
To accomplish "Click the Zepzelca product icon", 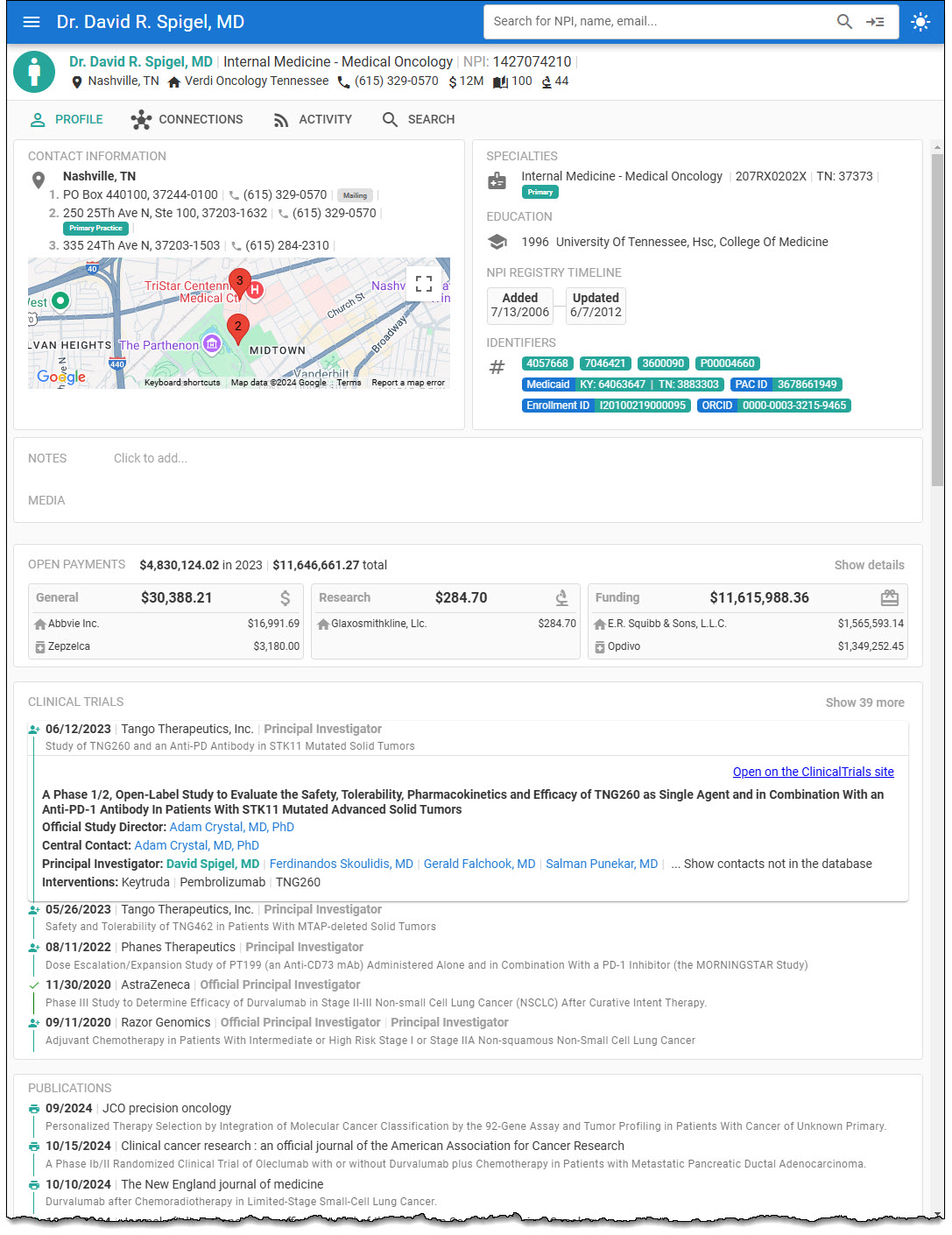I will (x=40, y=647).
